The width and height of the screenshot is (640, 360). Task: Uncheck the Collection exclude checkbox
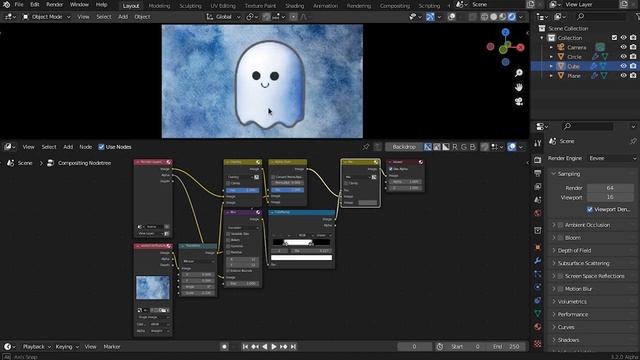(x=614, y=38)
